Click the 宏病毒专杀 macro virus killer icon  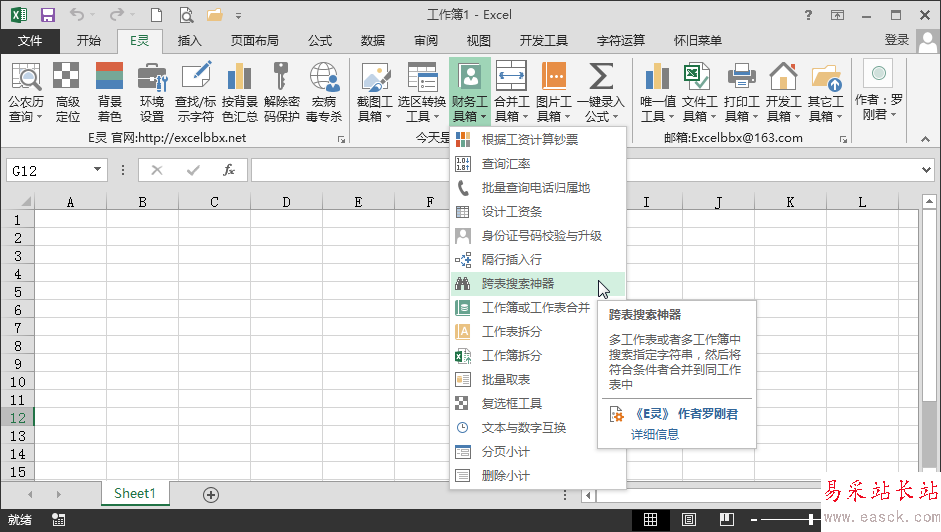[323, 92]
